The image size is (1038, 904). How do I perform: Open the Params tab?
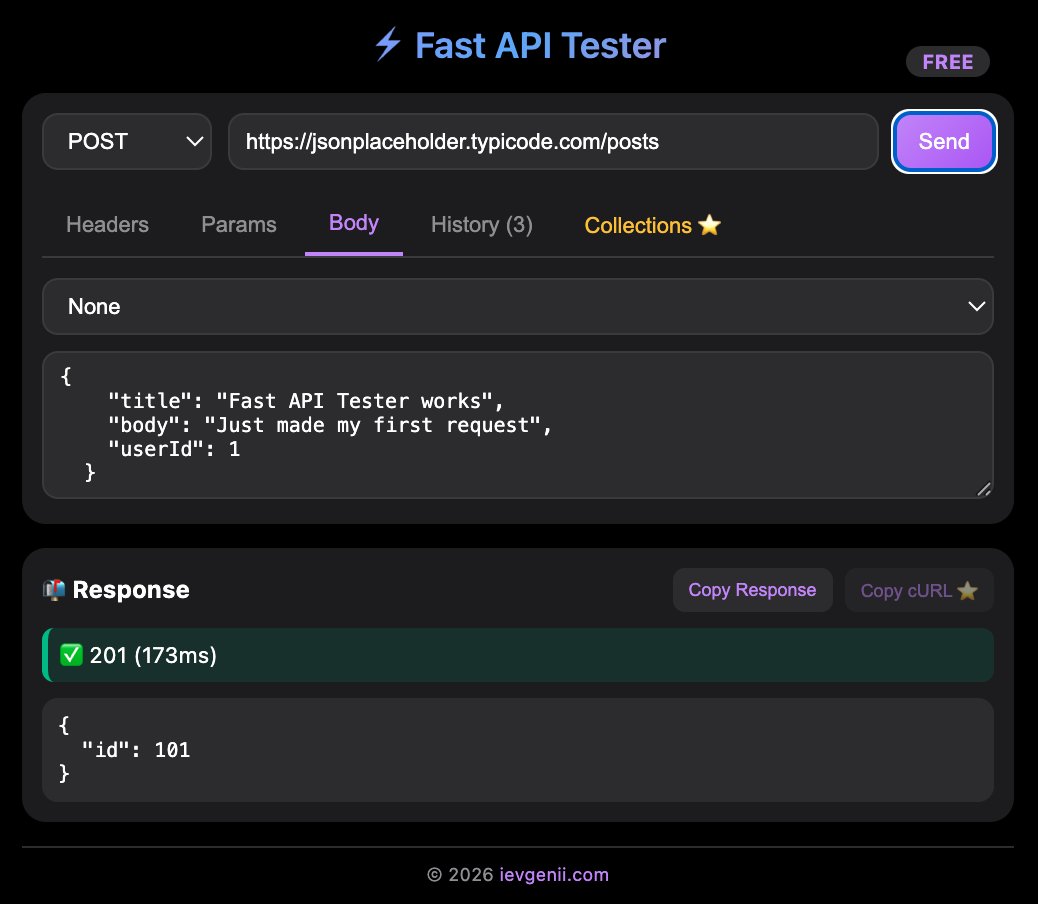[239, 225]
